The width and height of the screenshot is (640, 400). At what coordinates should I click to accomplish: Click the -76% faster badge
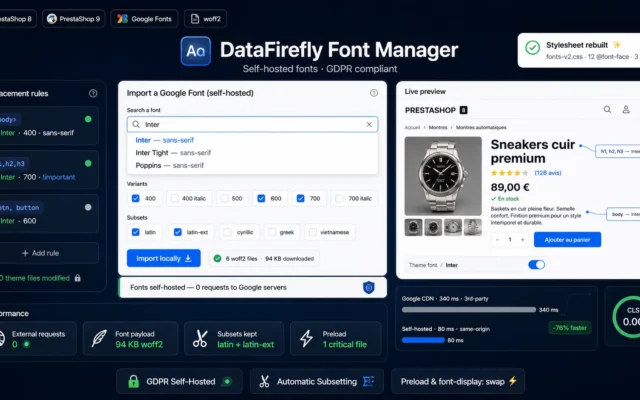point(570,328)
